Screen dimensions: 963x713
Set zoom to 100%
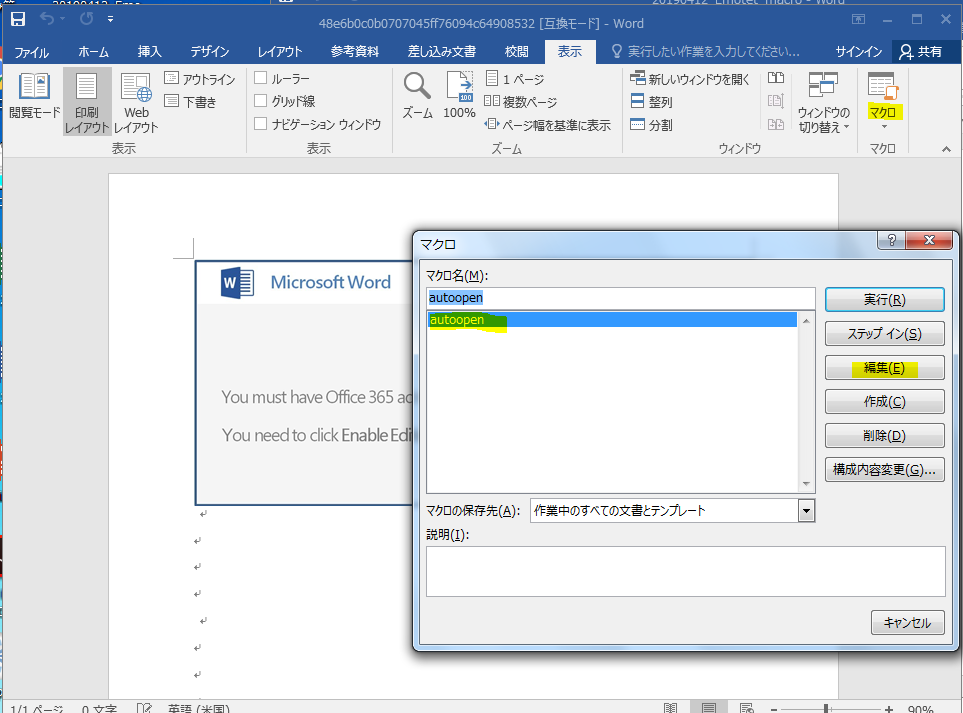click(x=459, y=95)
